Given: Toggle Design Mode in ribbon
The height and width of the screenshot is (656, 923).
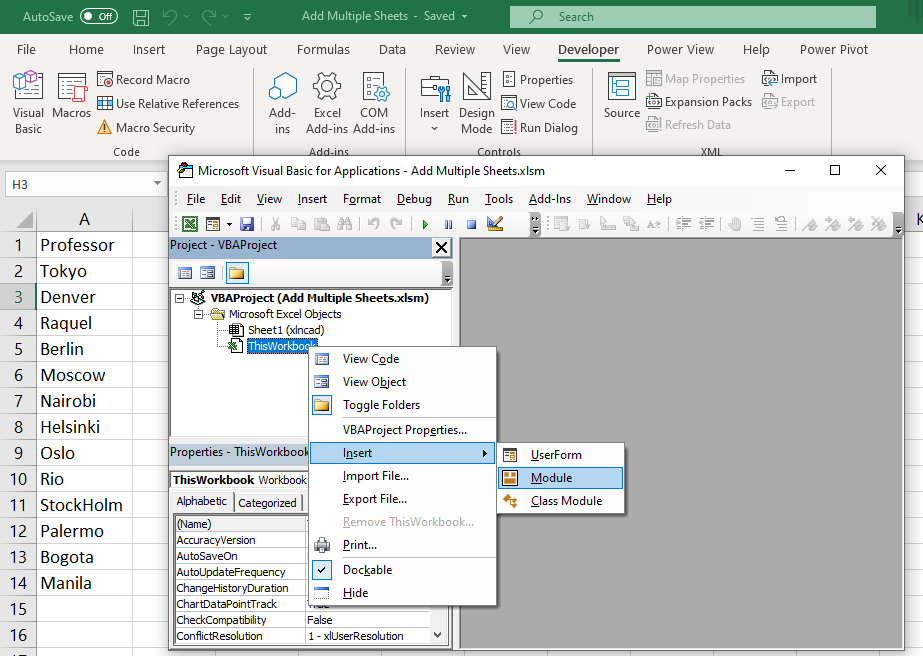Looking at the screenshot, I should coord(476,103).
